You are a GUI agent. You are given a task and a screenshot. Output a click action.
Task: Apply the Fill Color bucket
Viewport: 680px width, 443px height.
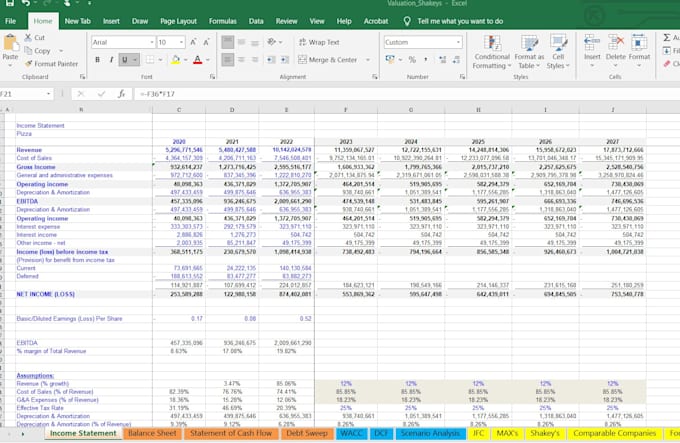click(176, 60)
